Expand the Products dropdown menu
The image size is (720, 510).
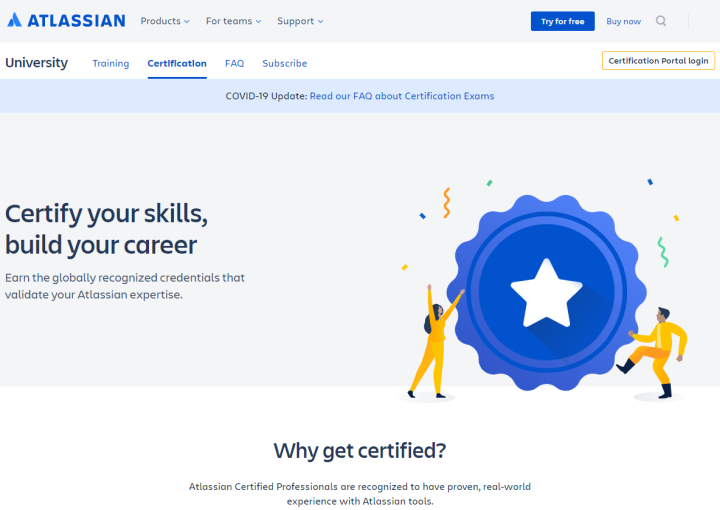coord(165,21)
